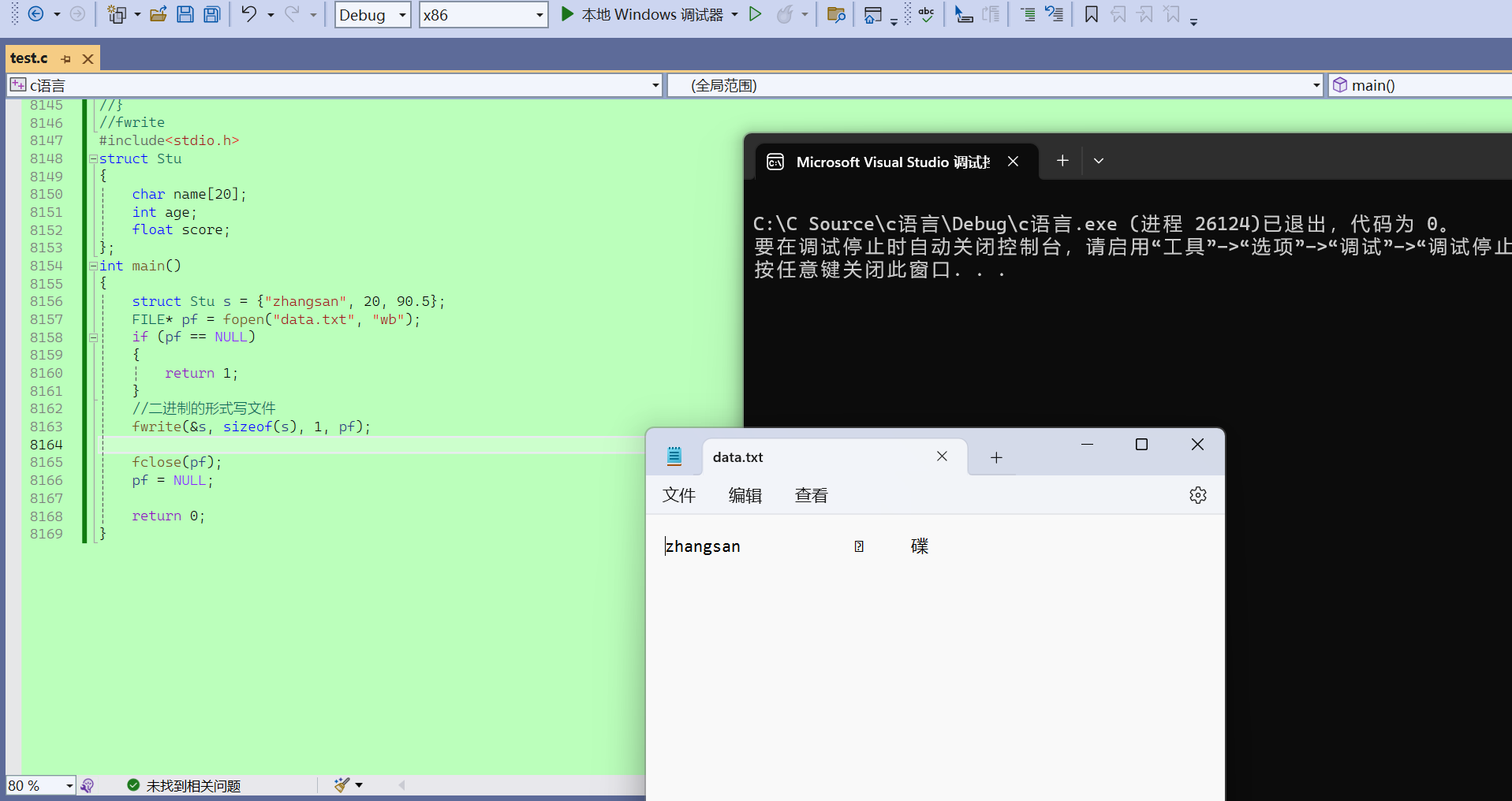Click the New Project icon

pyautogui.click(x=117, y=14)
